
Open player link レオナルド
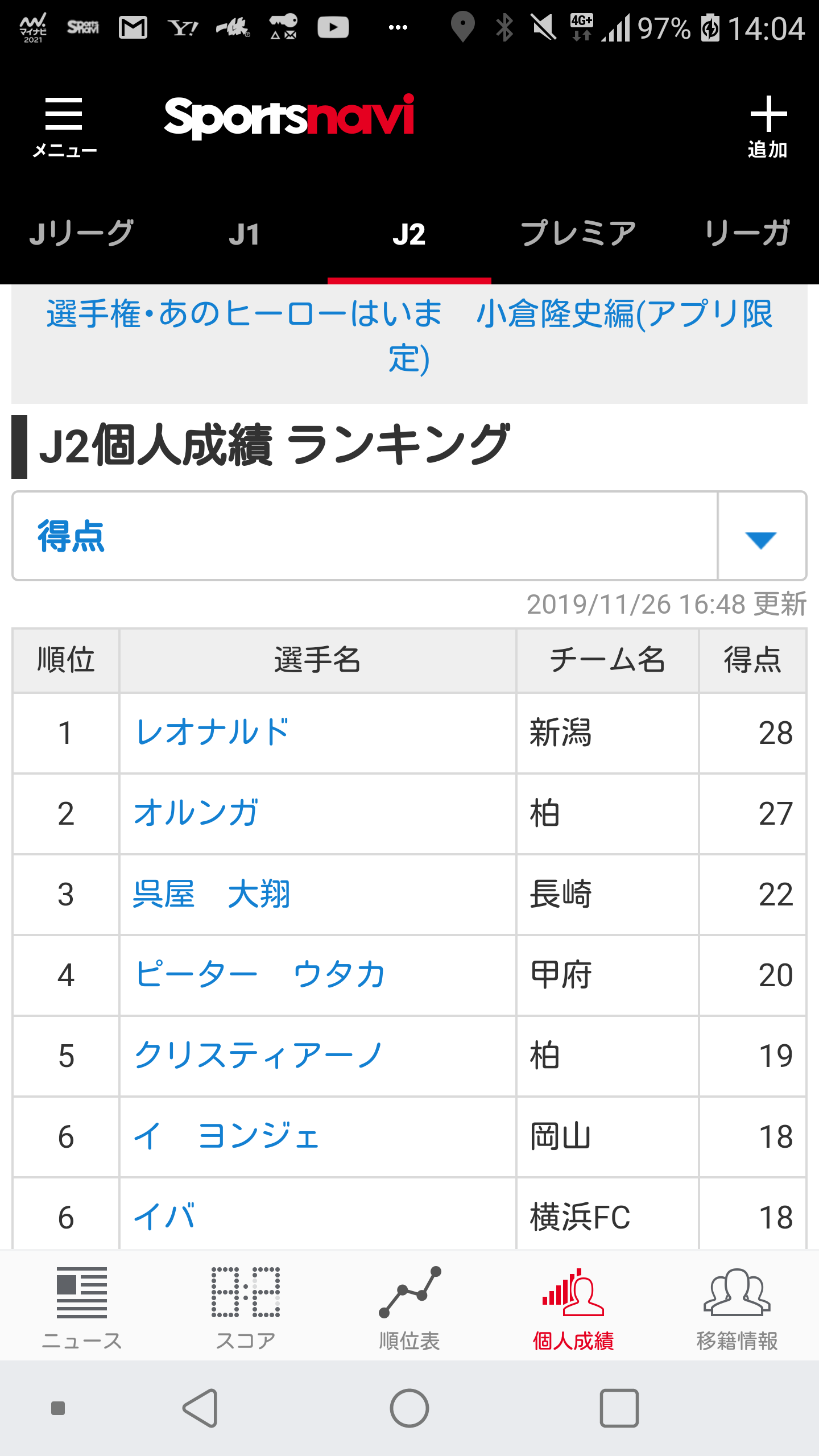tap(212, 733)
